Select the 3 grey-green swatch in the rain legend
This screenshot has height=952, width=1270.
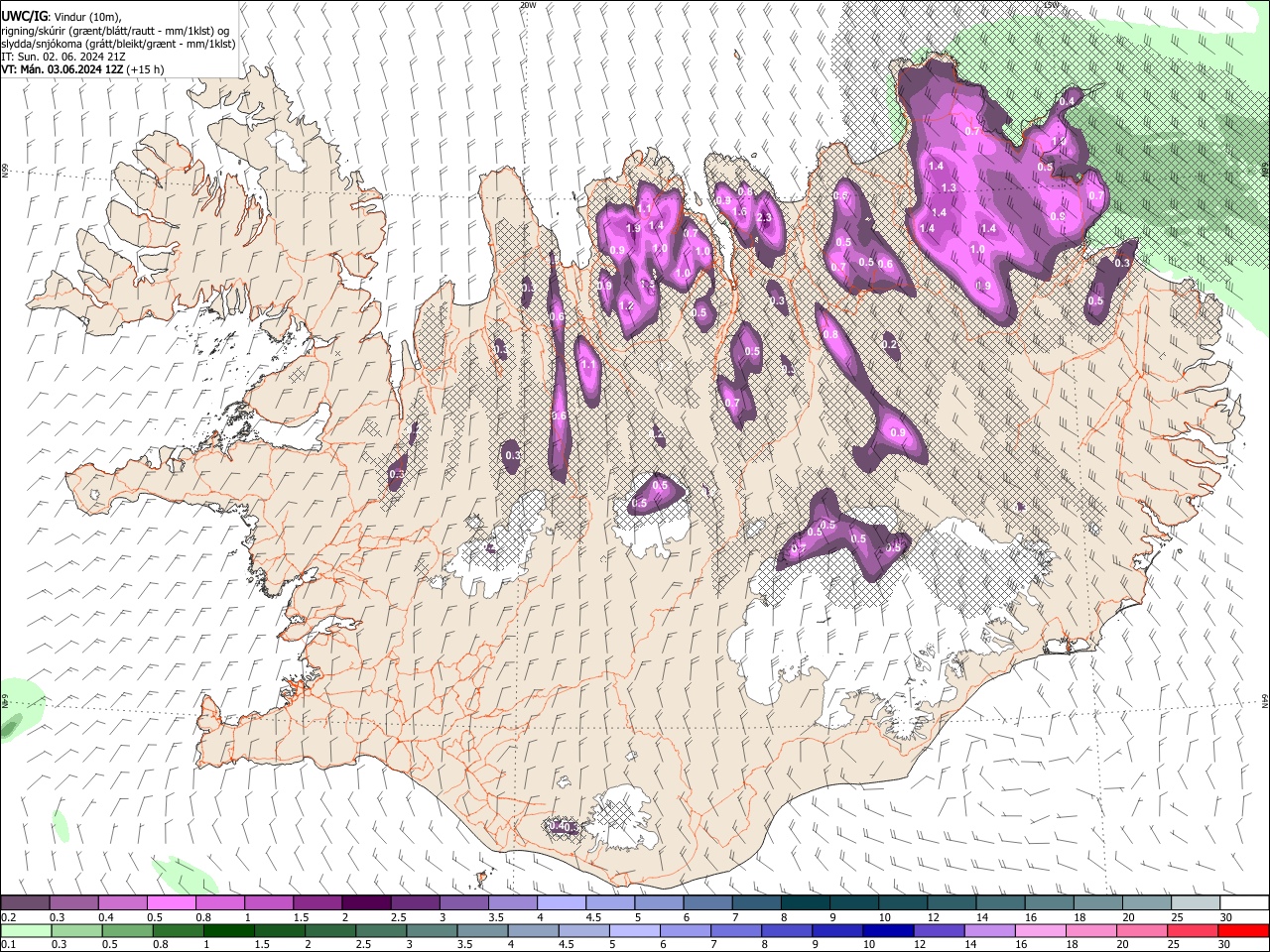click(x=433, y=931)
